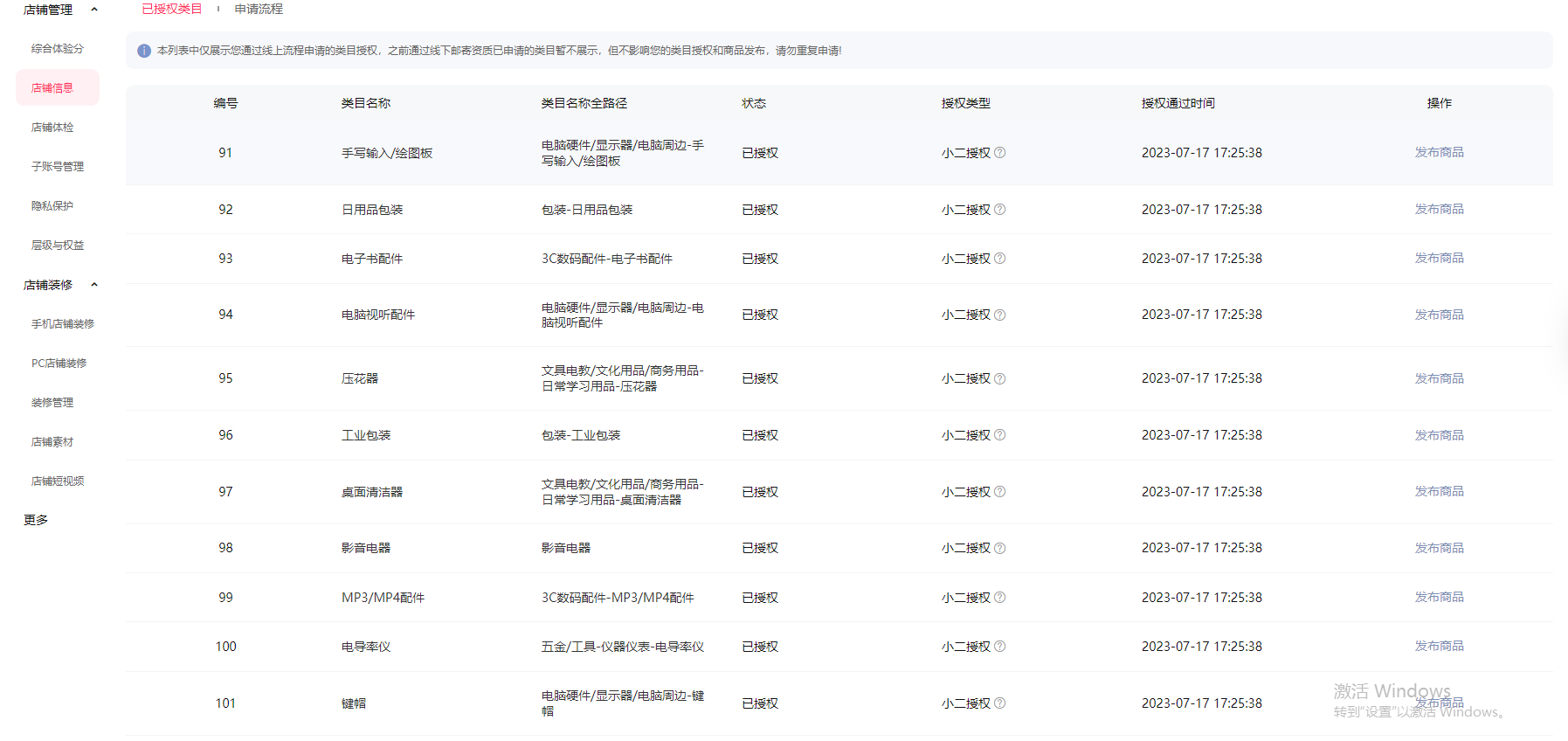Go to 手机店铺装修 in sidebar
This screenshot has width=1568, height=741.
(x=63, y=324)
